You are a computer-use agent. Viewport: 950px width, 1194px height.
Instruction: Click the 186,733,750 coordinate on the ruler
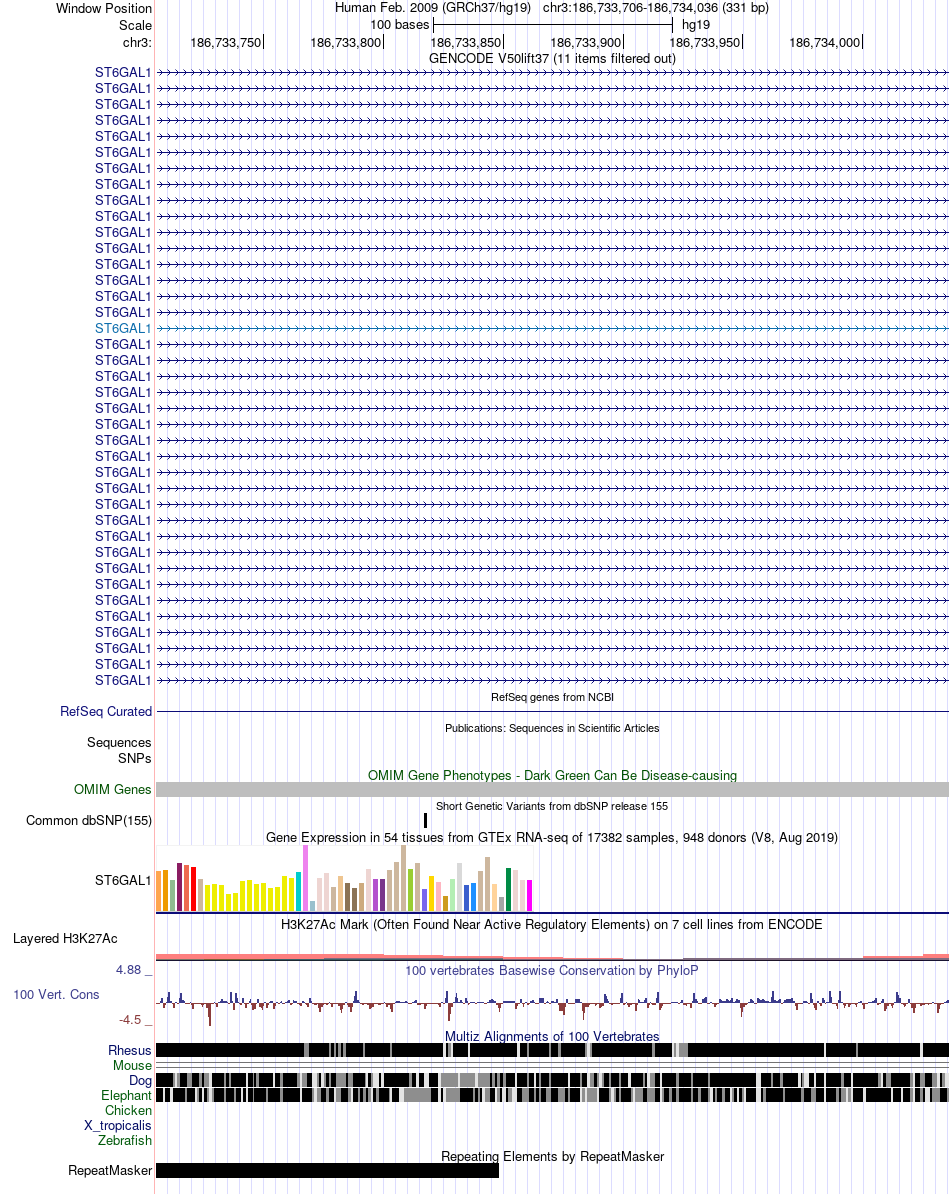[x=226, y=43]
